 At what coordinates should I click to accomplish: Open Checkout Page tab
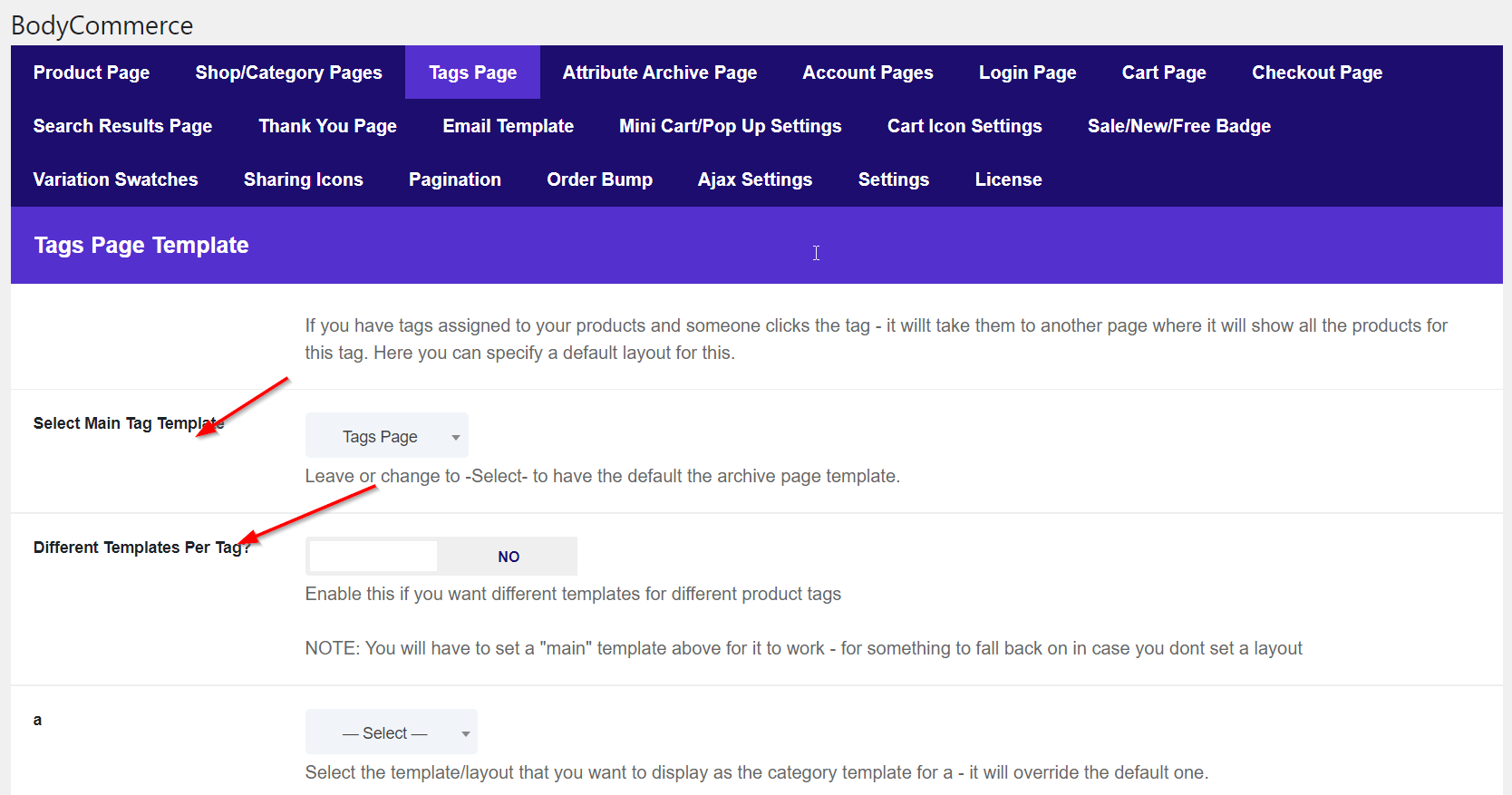tap(1317, 73)
